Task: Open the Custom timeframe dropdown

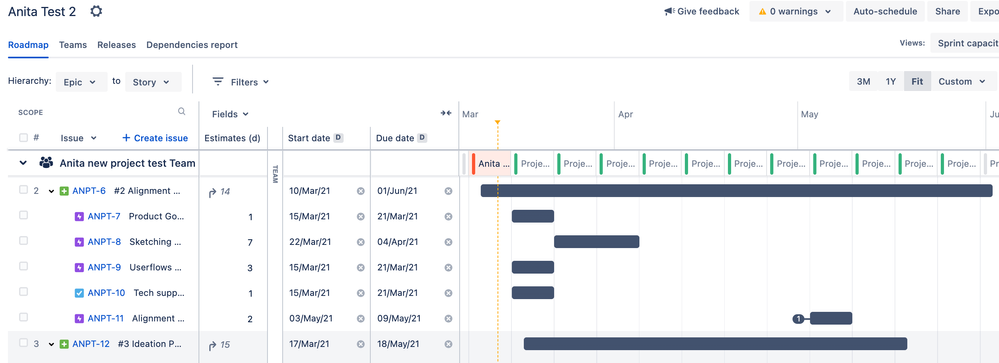Action: (x=963, y=82)
